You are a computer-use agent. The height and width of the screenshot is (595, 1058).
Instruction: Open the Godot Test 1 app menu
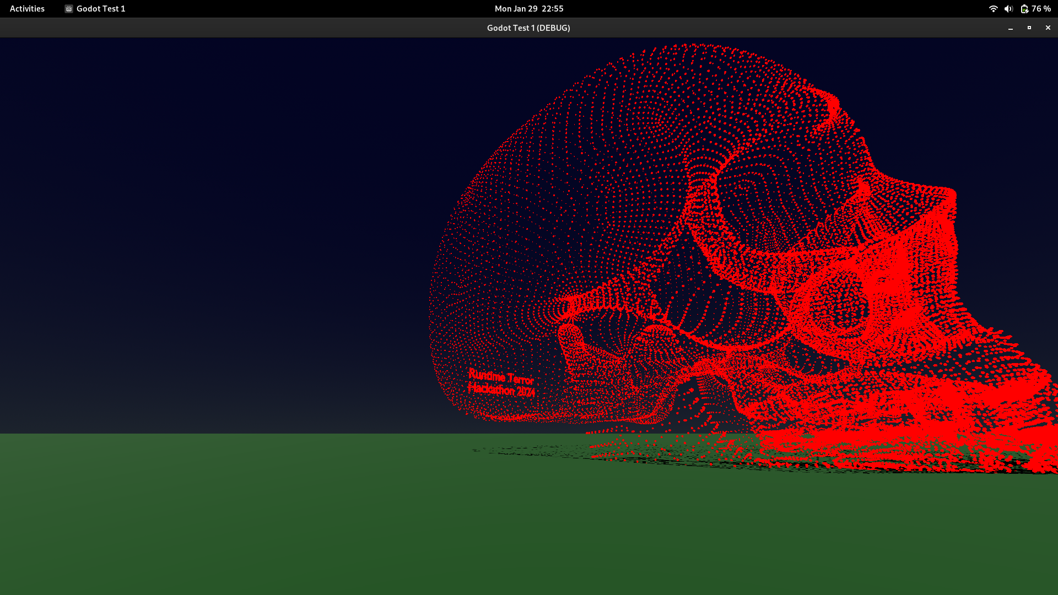(x=94, y=9)
